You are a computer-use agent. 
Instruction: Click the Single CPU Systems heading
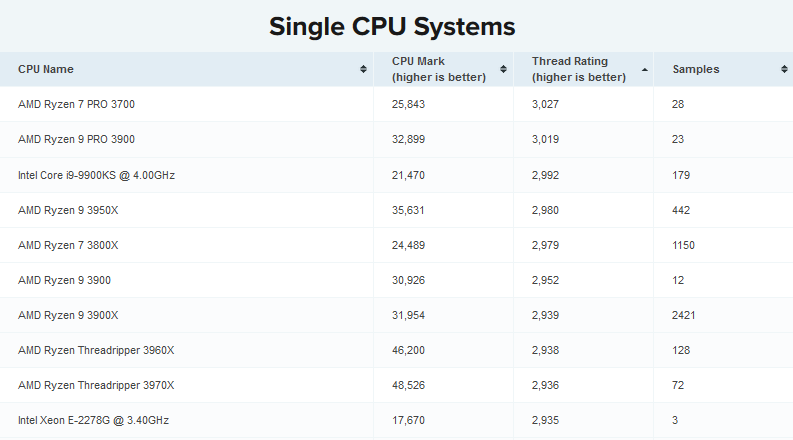[x=392, y=26]
